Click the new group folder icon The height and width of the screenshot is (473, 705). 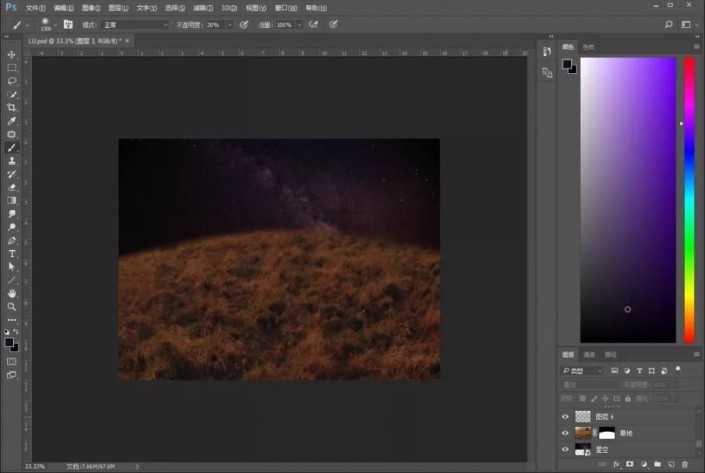point(658,465)
